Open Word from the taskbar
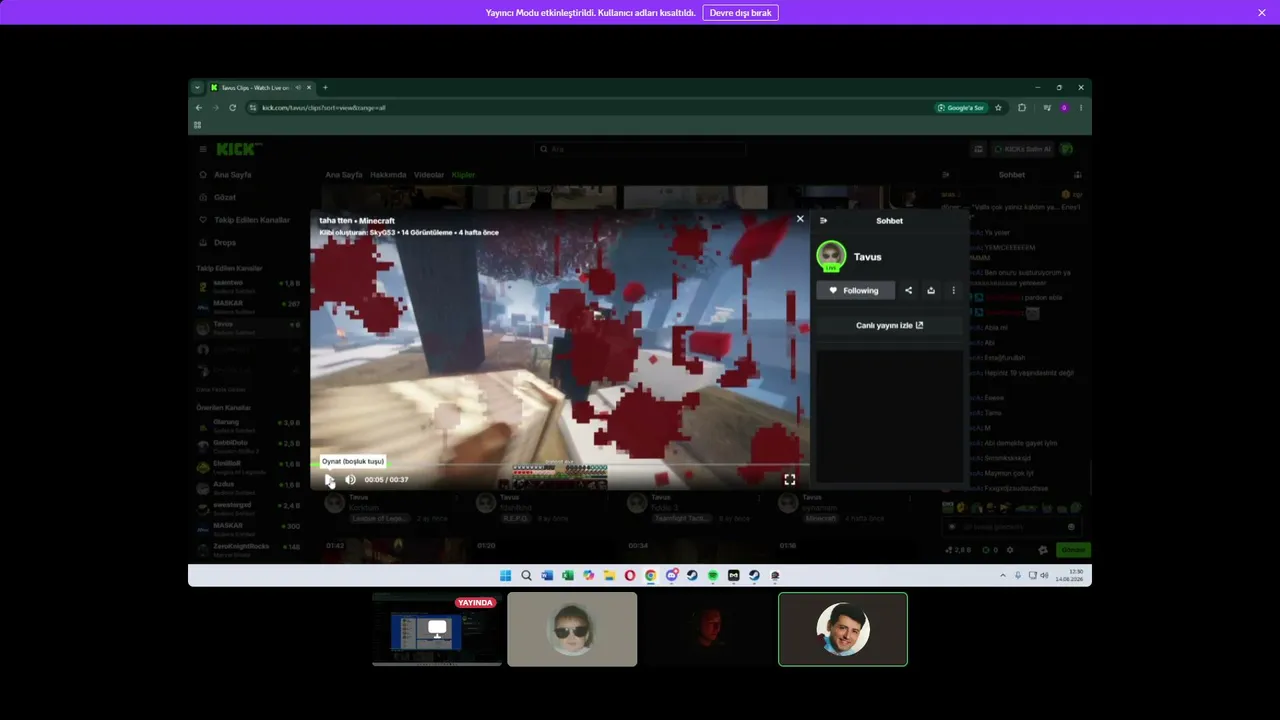 (547, 576)
